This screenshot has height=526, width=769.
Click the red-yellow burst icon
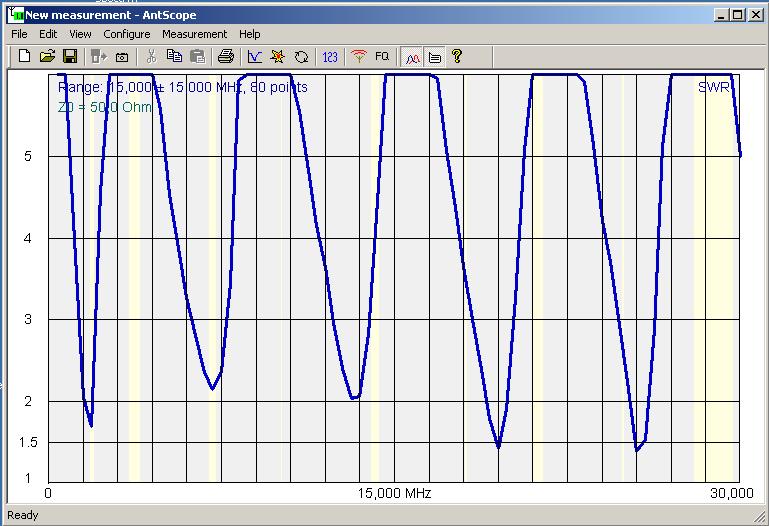coord(278,57)
